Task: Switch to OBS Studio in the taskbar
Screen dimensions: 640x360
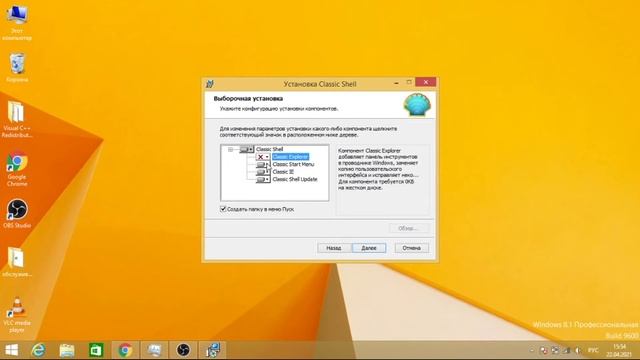Action: 183,350
